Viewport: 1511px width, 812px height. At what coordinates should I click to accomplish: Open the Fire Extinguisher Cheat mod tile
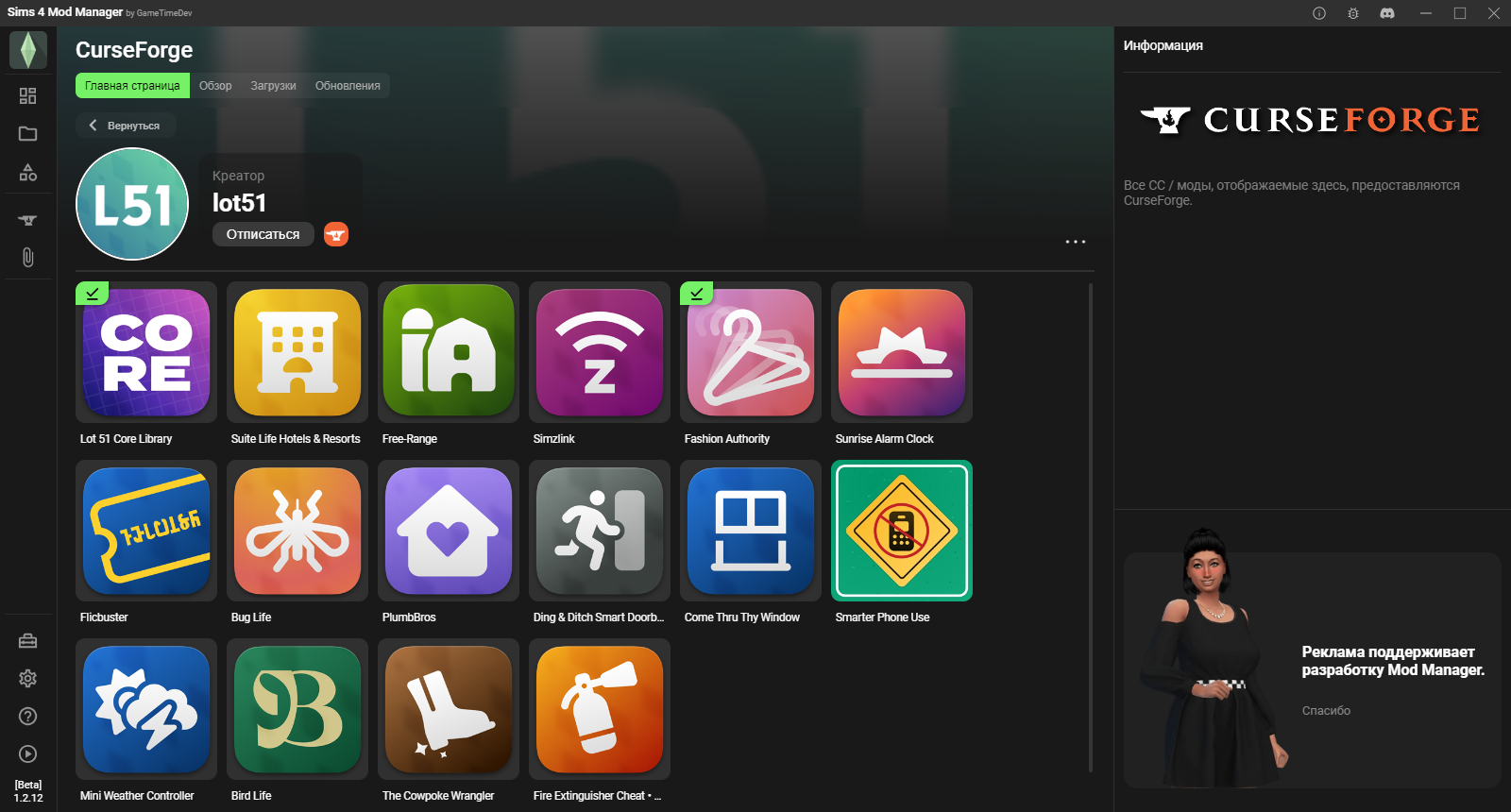(x=600, y=709)
